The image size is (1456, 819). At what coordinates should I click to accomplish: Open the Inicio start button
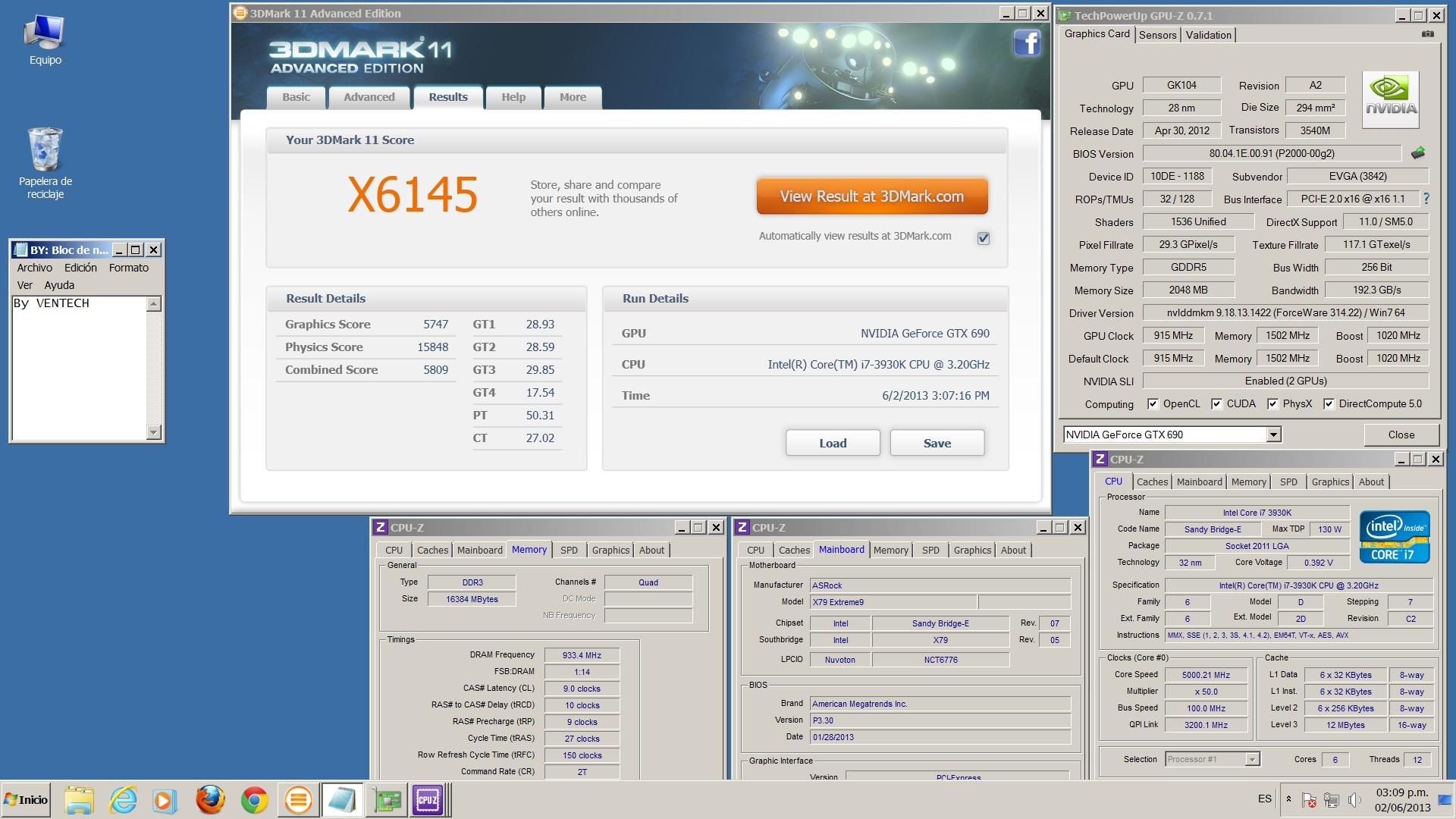26,800
